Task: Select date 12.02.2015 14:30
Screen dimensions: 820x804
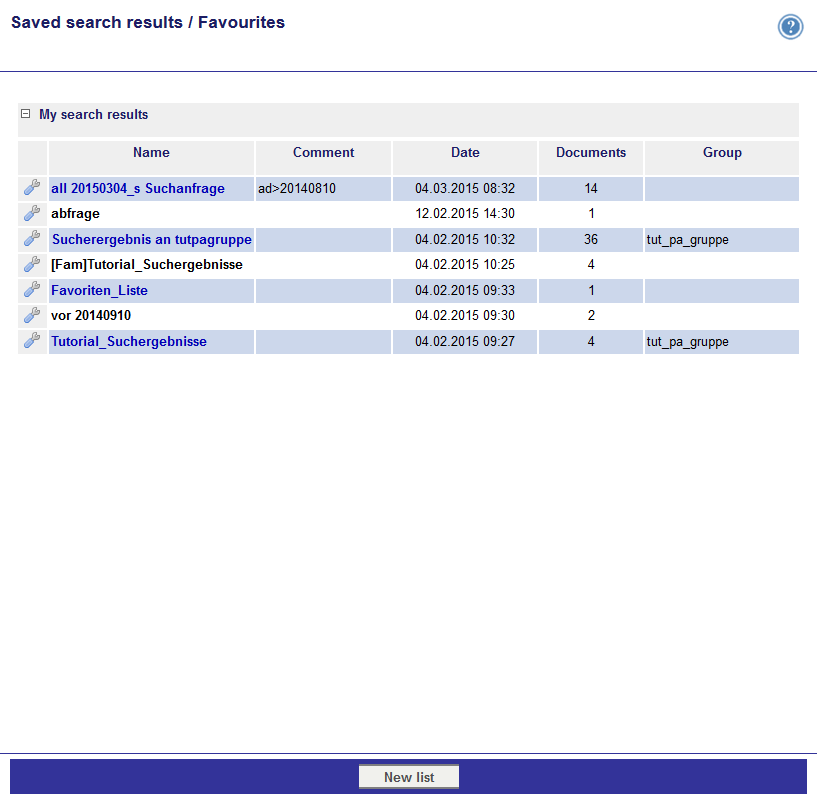Action: pos(465,213)
